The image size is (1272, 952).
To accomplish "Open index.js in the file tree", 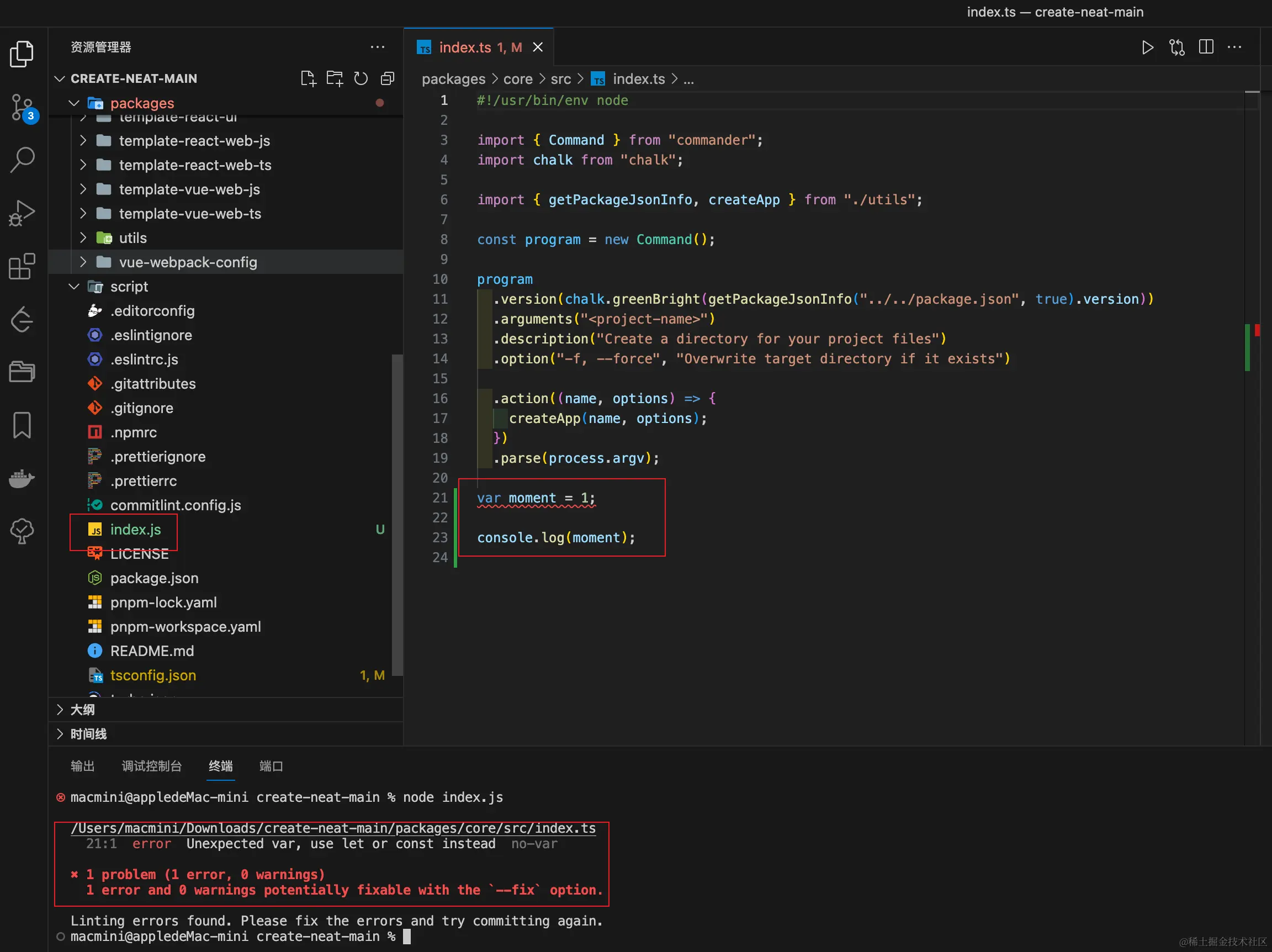I will pyautogui.click(x=135, y=529).
